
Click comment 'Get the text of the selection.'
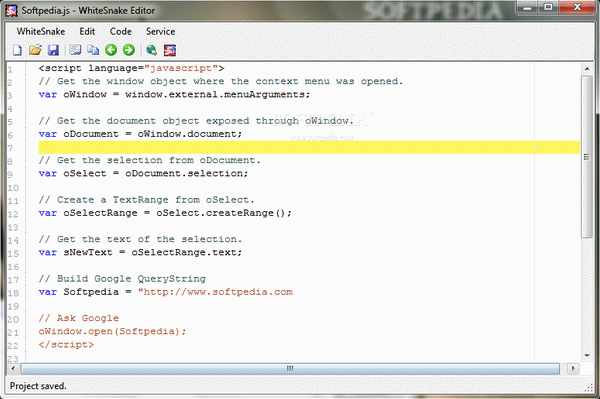coord(140,239)
